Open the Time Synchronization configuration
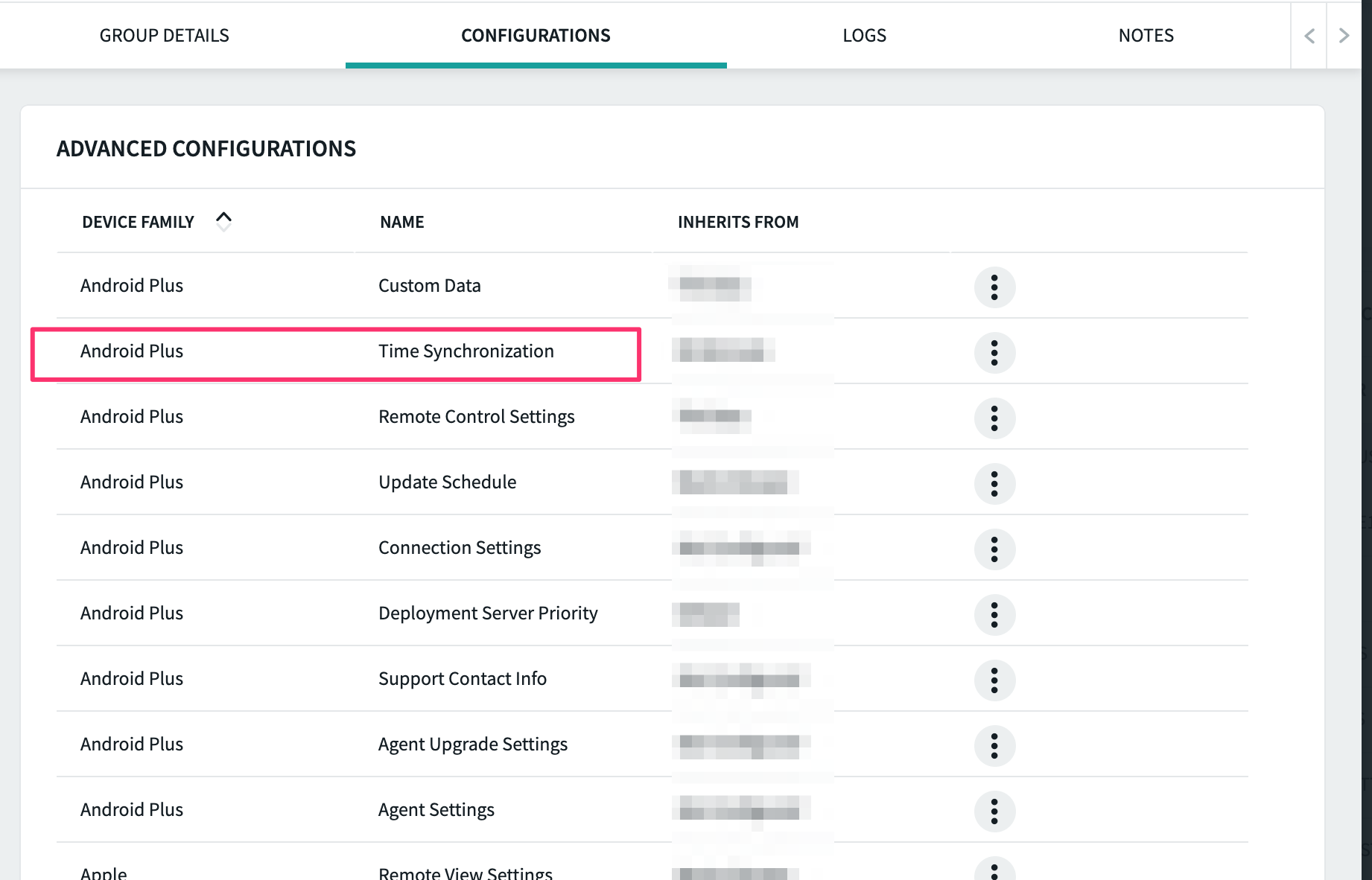This screenshot has width=1372, height=880. 466,351
